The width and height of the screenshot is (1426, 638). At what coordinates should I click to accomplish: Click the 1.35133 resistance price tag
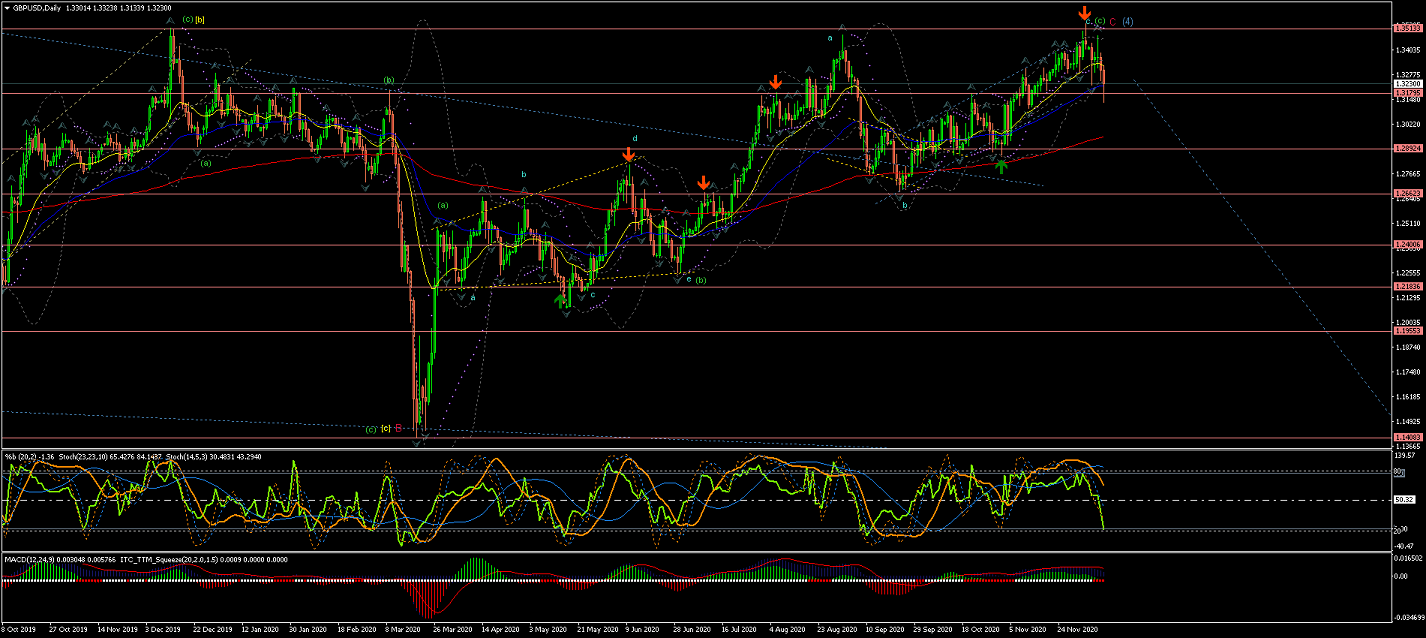click(x=1407, y=29)
